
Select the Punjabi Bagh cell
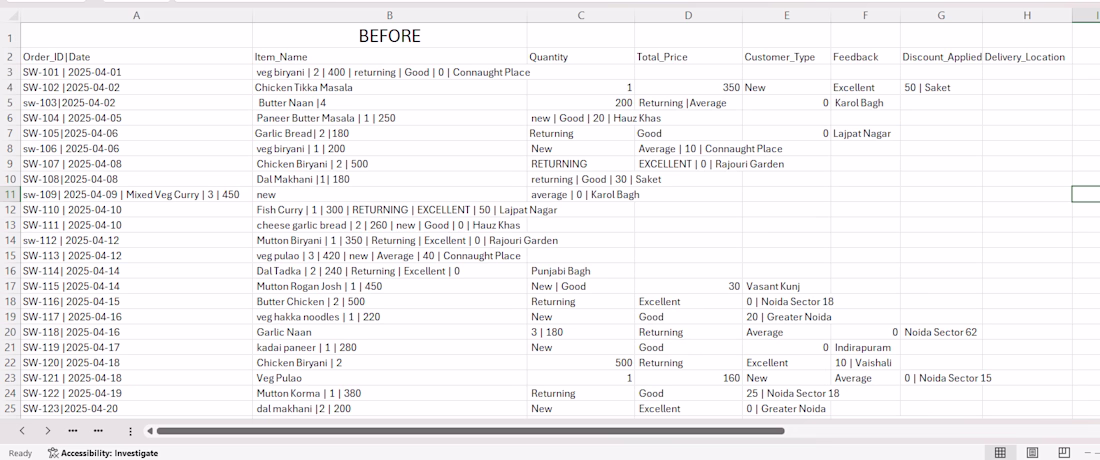[x=581, y=271]
